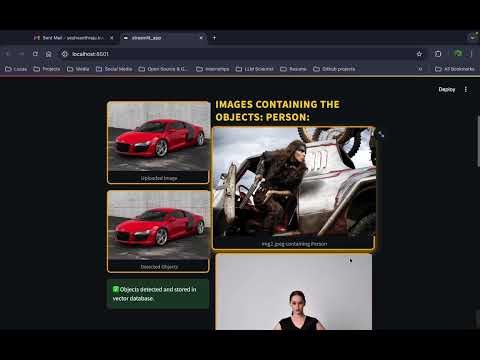The height and width of the screenshot is (360, 480).
Task: Open the Open Source bookmark folder
Action: tap(163, 69)
